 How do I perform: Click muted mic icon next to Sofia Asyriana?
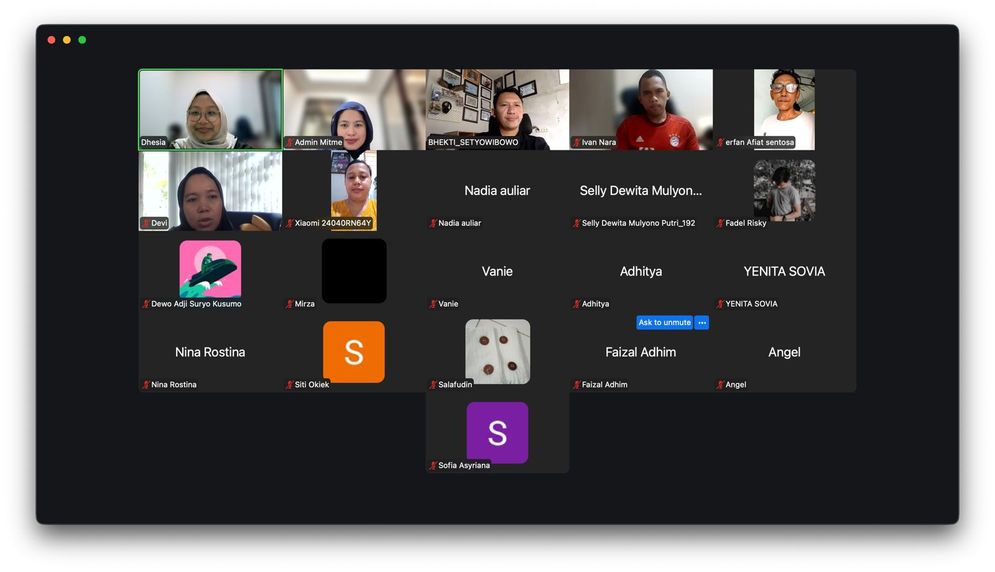click(x=433, y=466)
